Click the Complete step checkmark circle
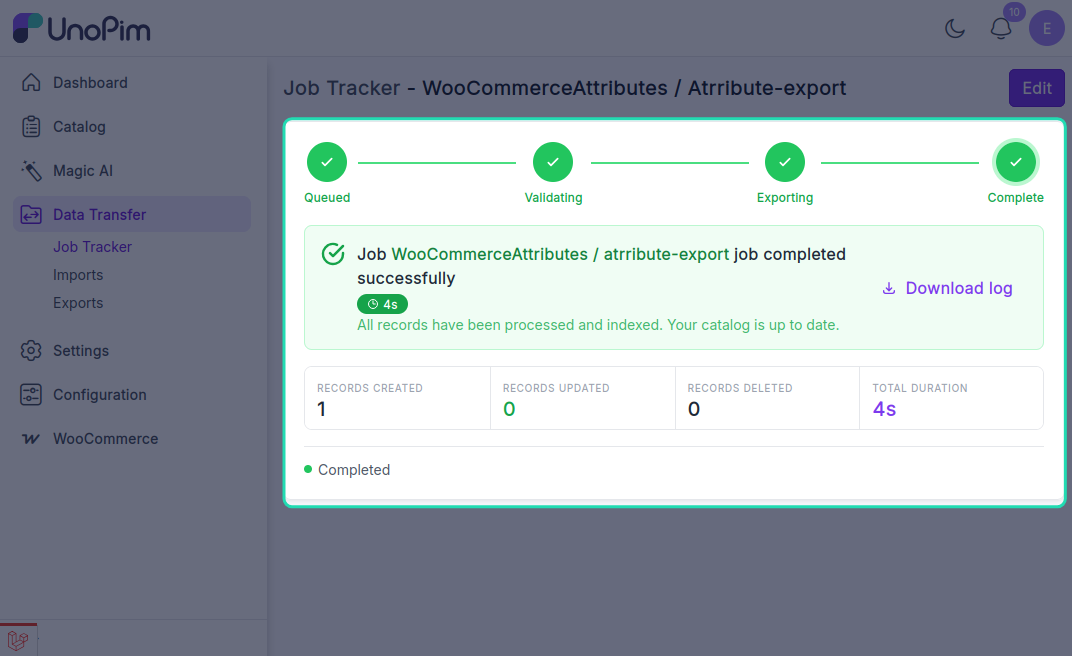This screenshot has width=1072, height=656. (x=1016, y=162)
